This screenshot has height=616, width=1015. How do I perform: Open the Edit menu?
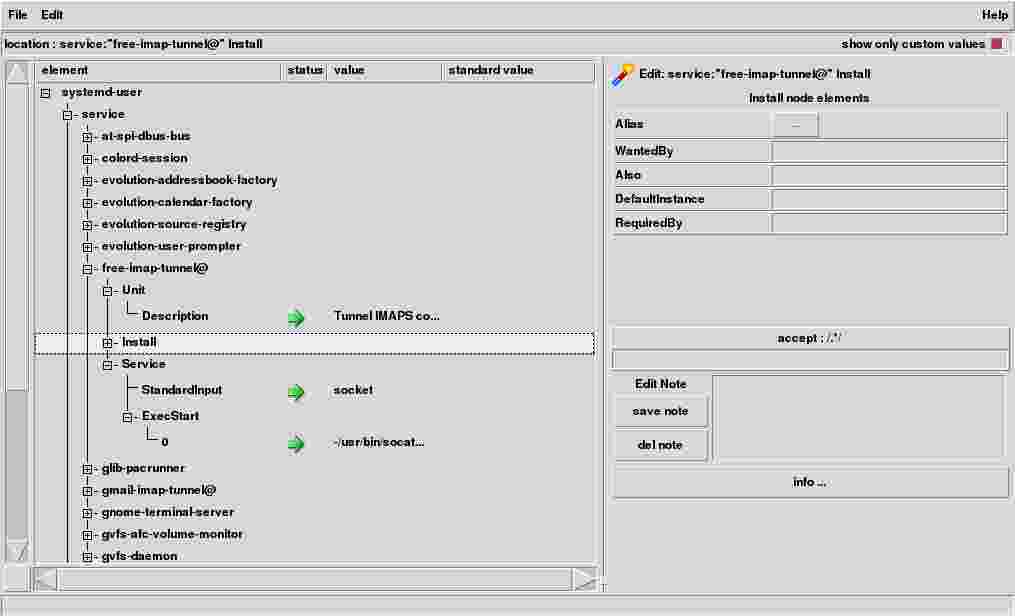52,15
